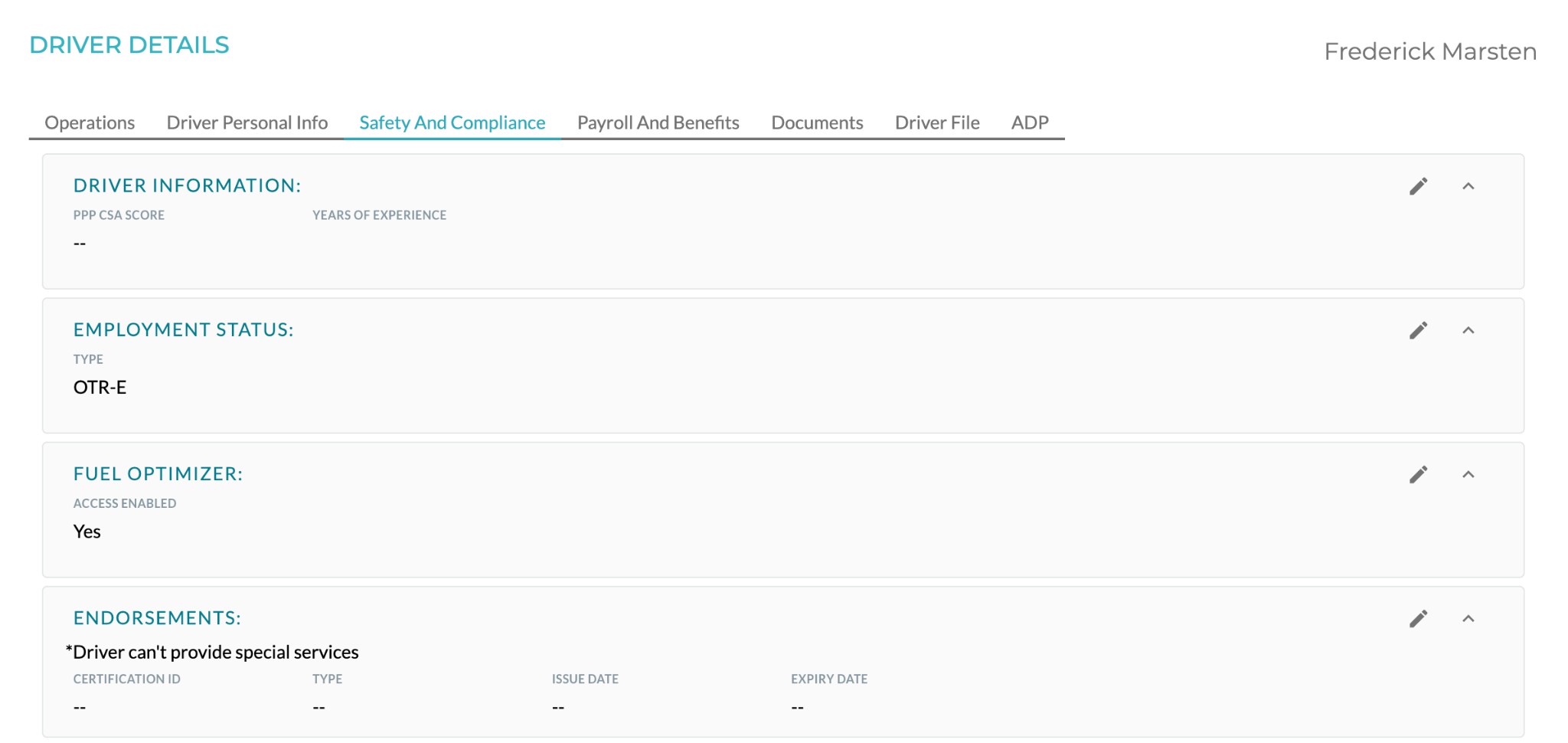Click the DRIVER DETAILS page heading

[129, 45]
